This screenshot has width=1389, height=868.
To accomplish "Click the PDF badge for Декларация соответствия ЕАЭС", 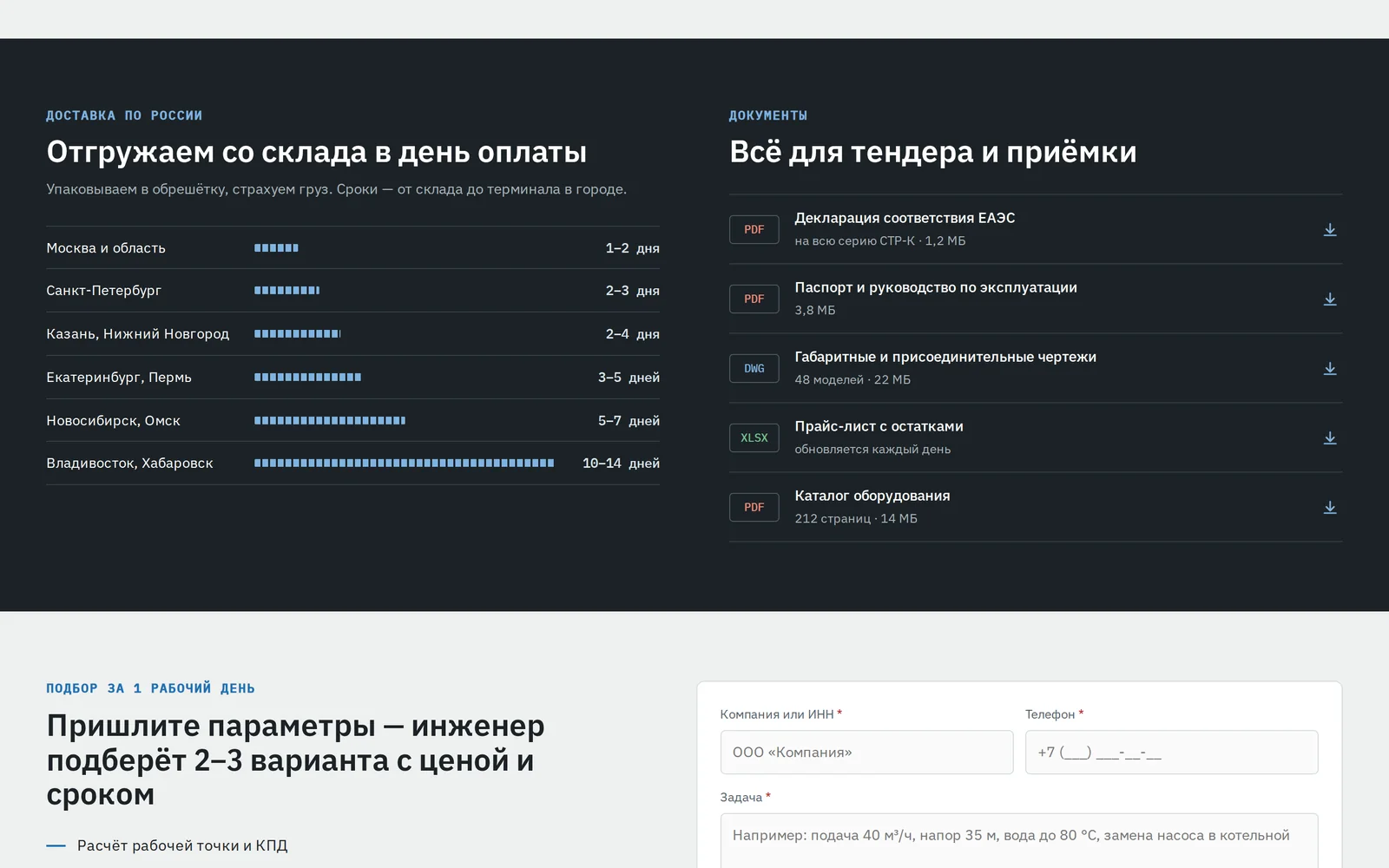I will (754, 229).
